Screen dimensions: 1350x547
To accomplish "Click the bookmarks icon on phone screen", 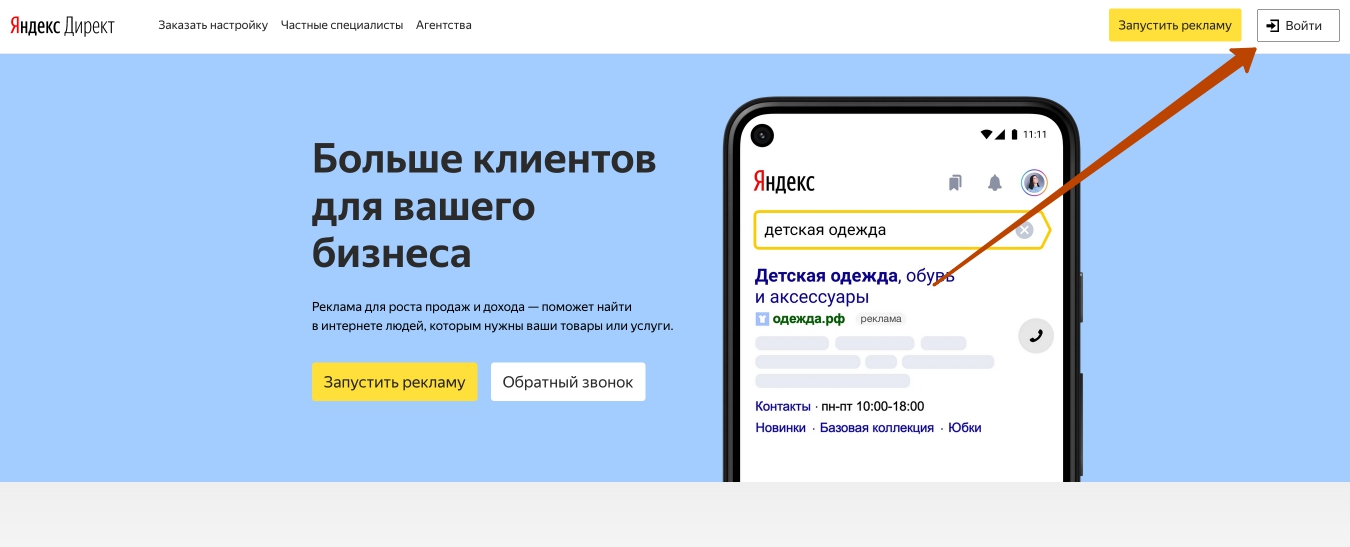I will (x=955, y=182).
